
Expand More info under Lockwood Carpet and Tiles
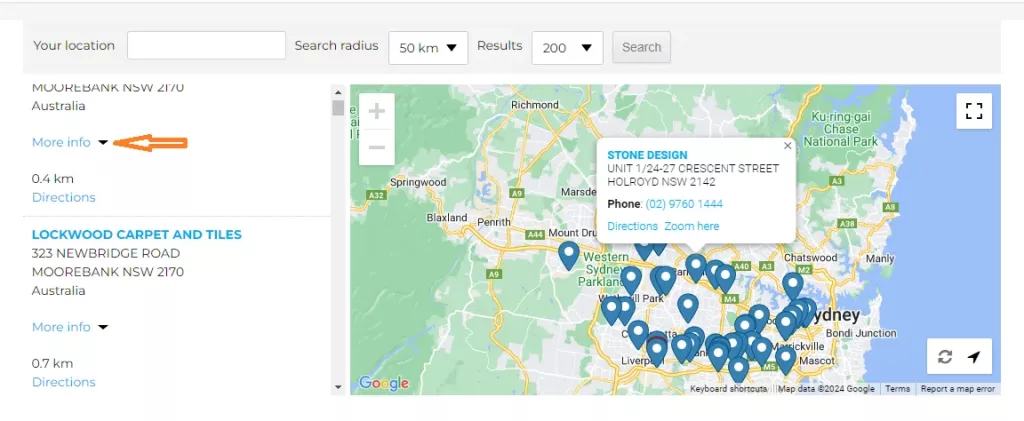click(61, 327)
